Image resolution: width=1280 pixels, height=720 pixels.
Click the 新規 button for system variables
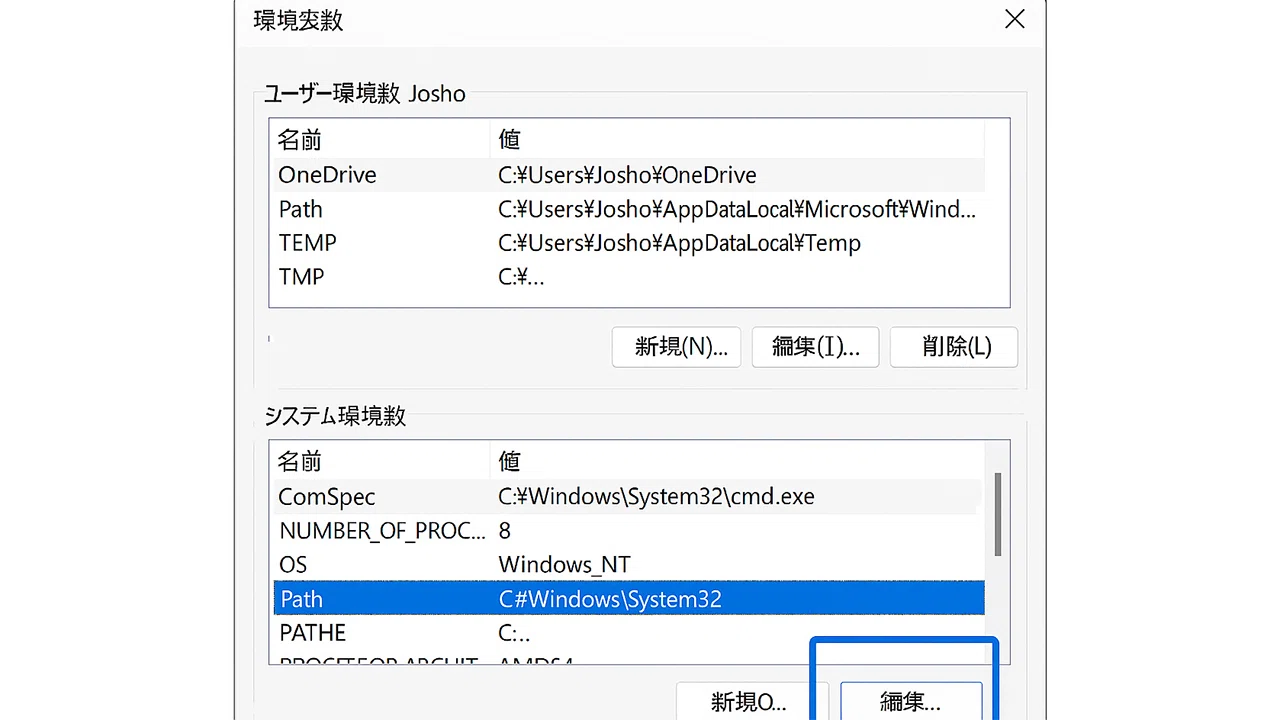[752, 701]
